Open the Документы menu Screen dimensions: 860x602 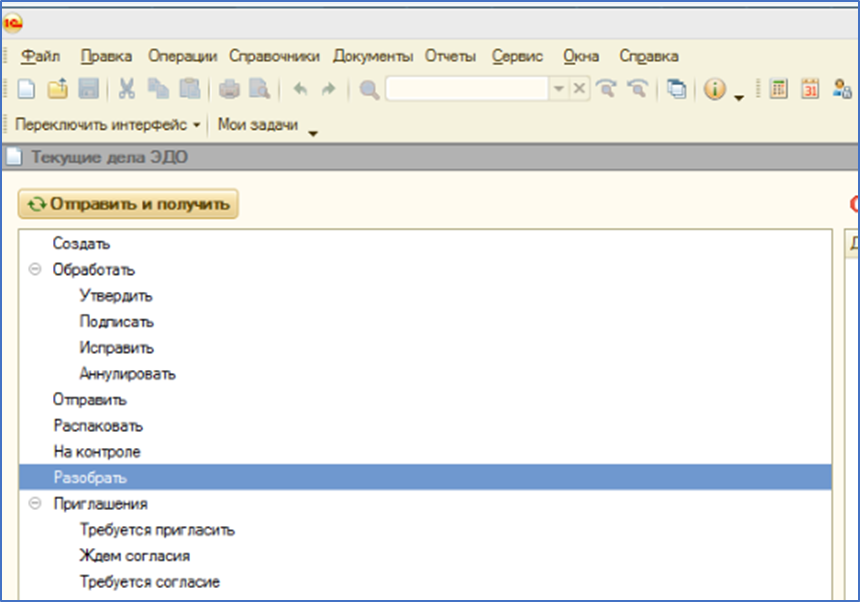click(x=373, y=56)
